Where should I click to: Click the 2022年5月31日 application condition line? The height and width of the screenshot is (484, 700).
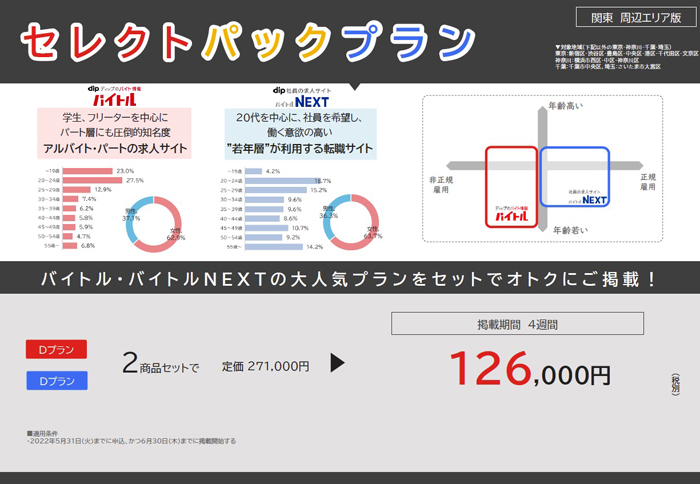tap(132, 441)
